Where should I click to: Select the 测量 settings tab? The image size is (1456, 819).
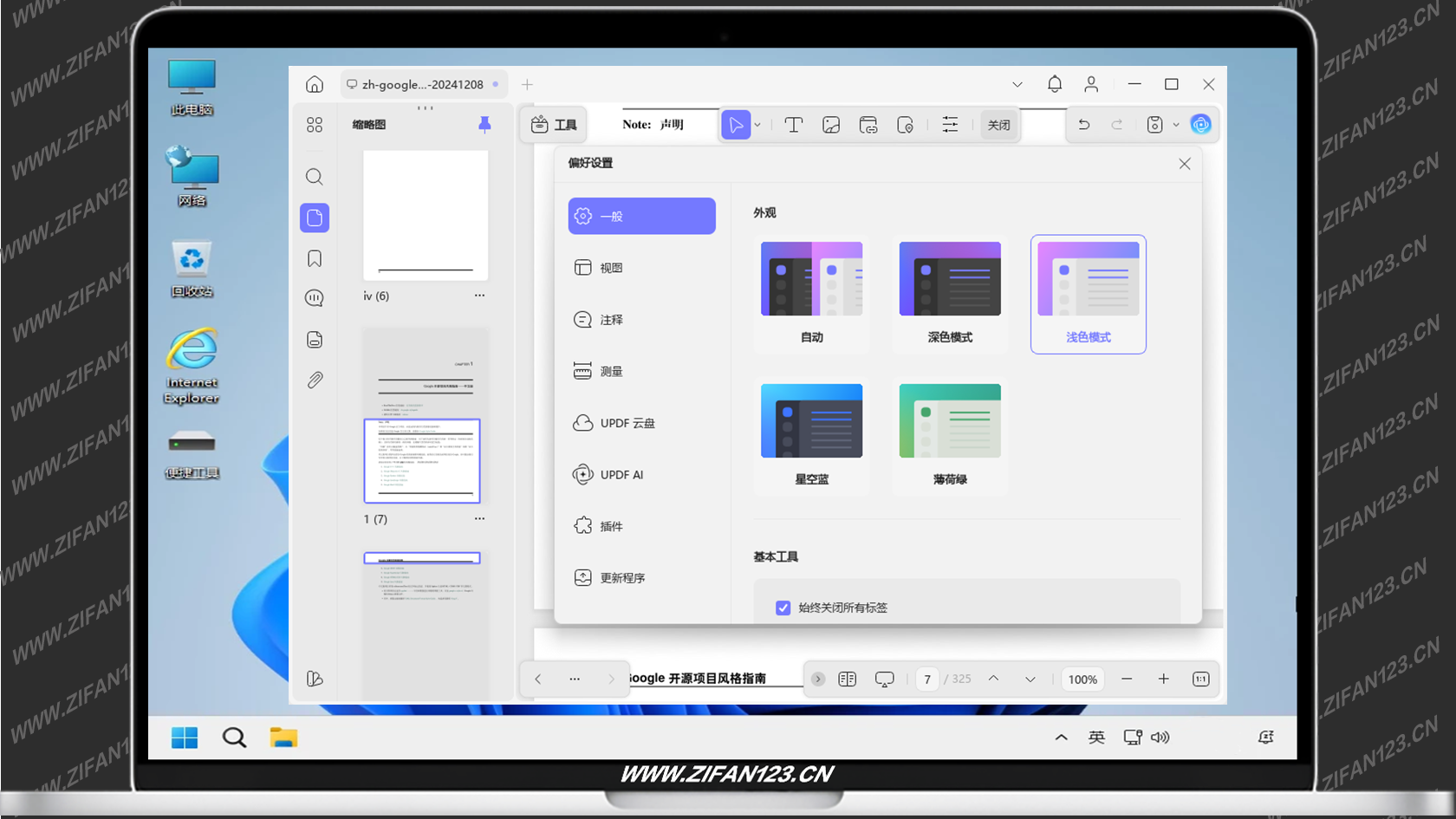click(642, 371)
